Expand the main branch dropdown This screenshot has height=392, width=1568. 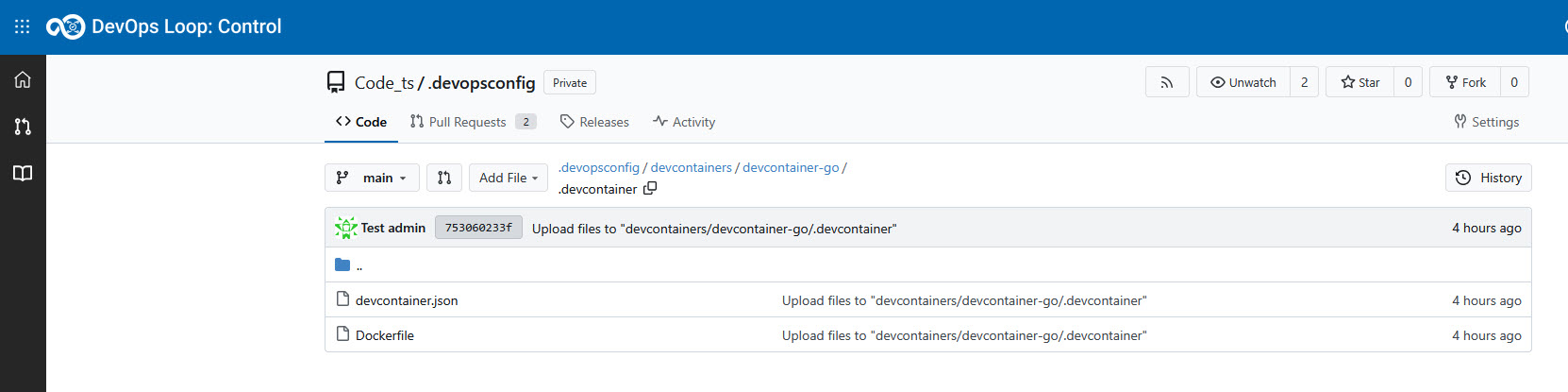pos(372,178)
